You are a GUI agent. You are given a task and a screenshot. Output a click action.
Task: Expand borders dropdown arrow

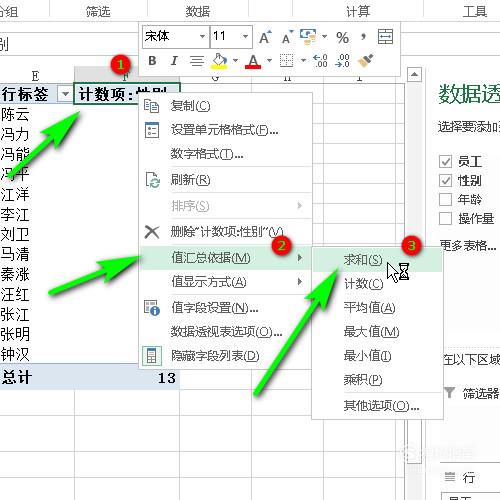[303, 61]
